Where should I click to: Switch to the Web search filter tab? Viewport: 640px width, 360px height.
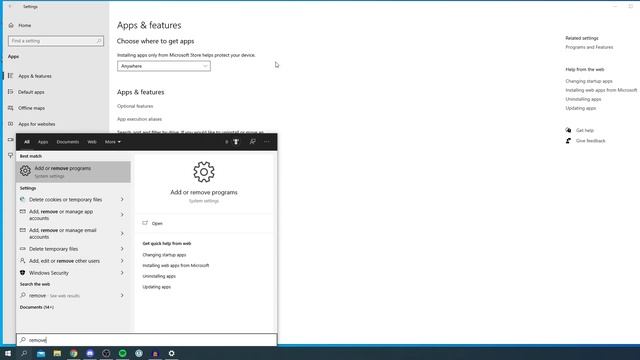tap(92, 142)
